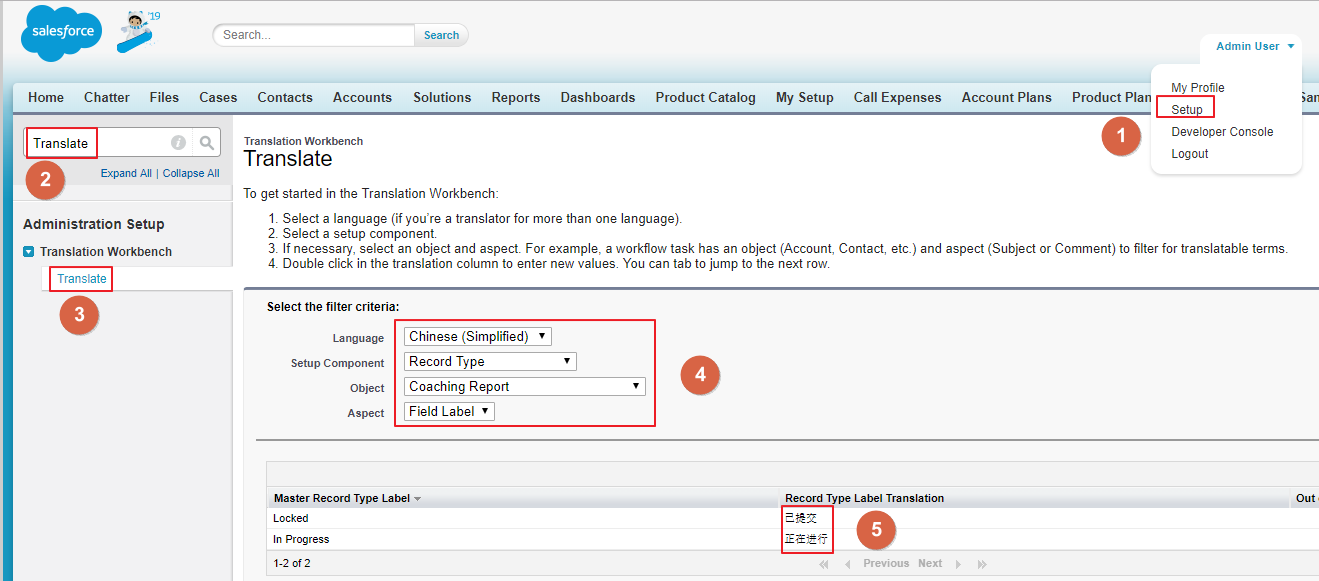1319x581 pixels.
Task: Open the Setup Component dropdown
Action: click(x=490, y=362)
